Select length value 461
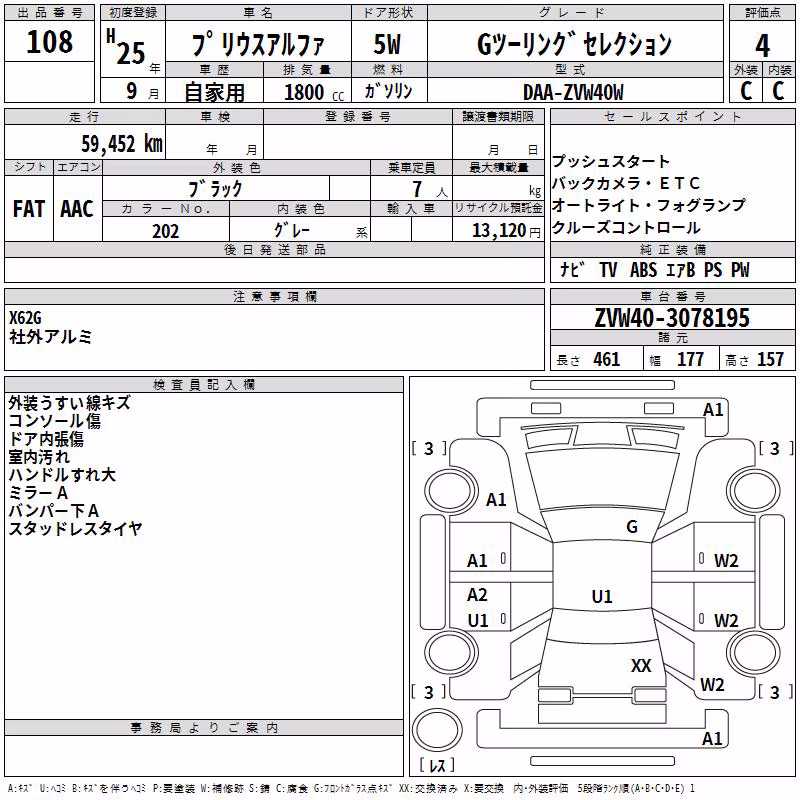Screen dimensions: 800x800 pyautogui.click(x=607, y=360)
